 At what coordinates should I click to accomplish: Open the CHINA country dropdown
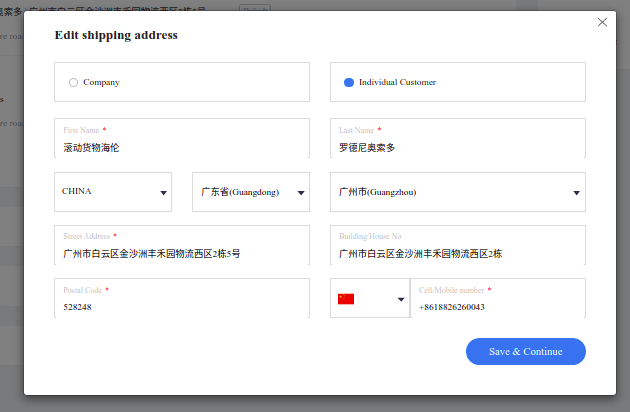(115, 192)
